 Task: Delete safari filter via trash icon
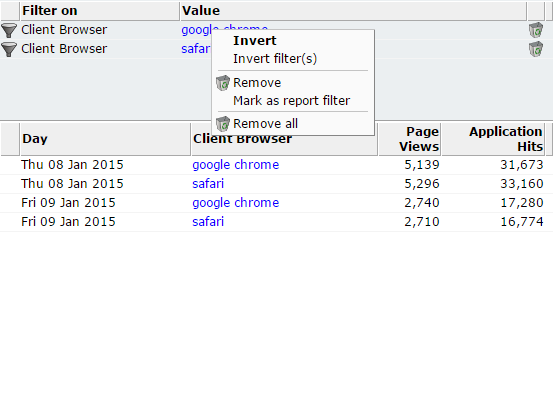(x=536, y=49)
